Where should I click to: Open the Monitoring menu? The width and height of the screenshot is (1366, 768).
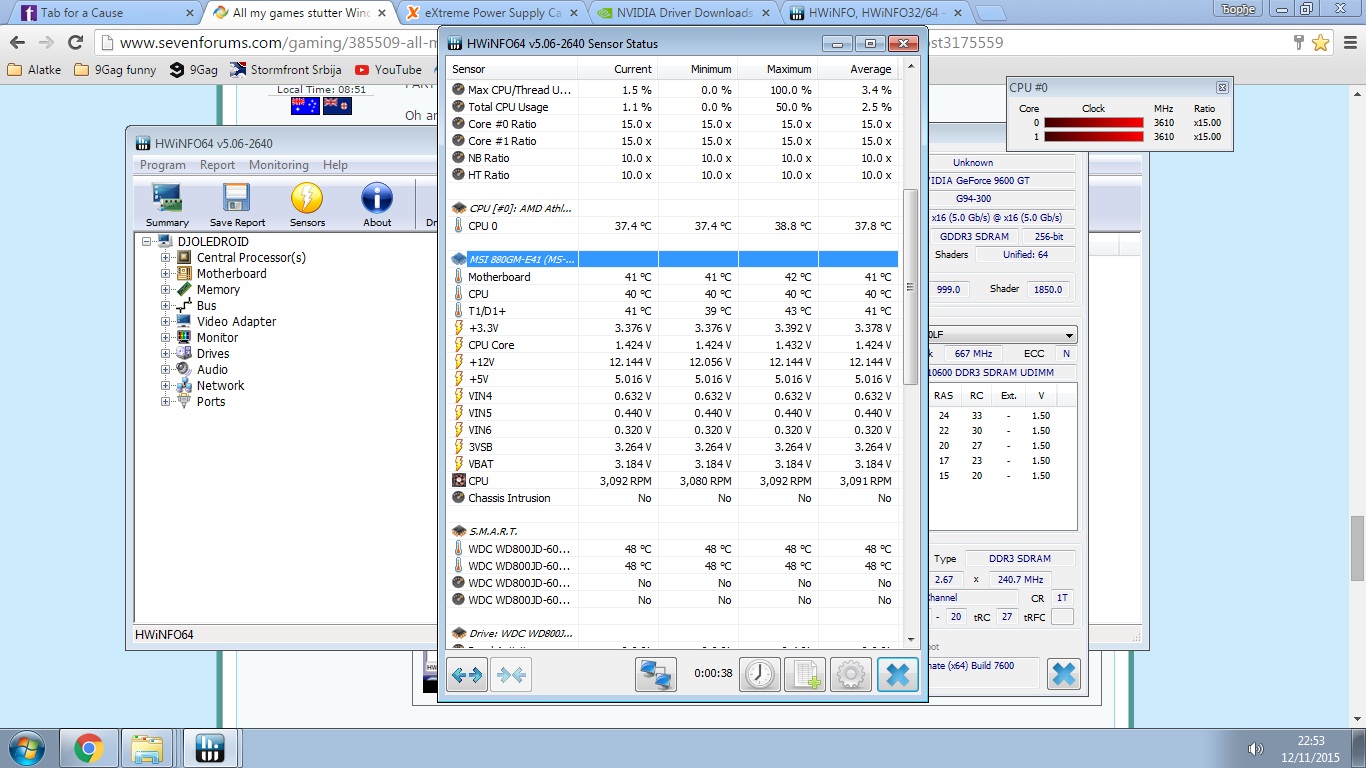[278, 165]
